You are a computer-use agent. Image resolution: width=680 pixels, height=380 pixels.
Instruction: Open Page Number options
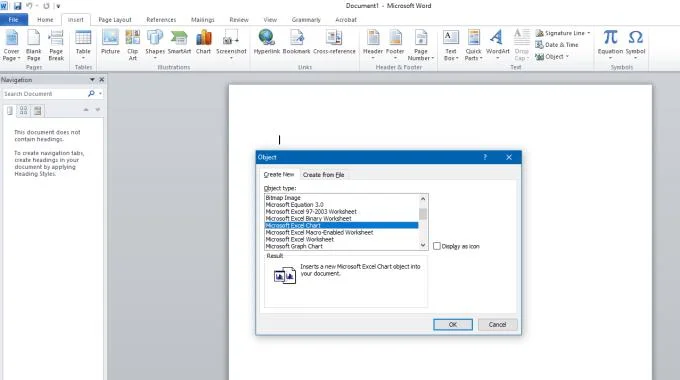[x=421, y=45]
